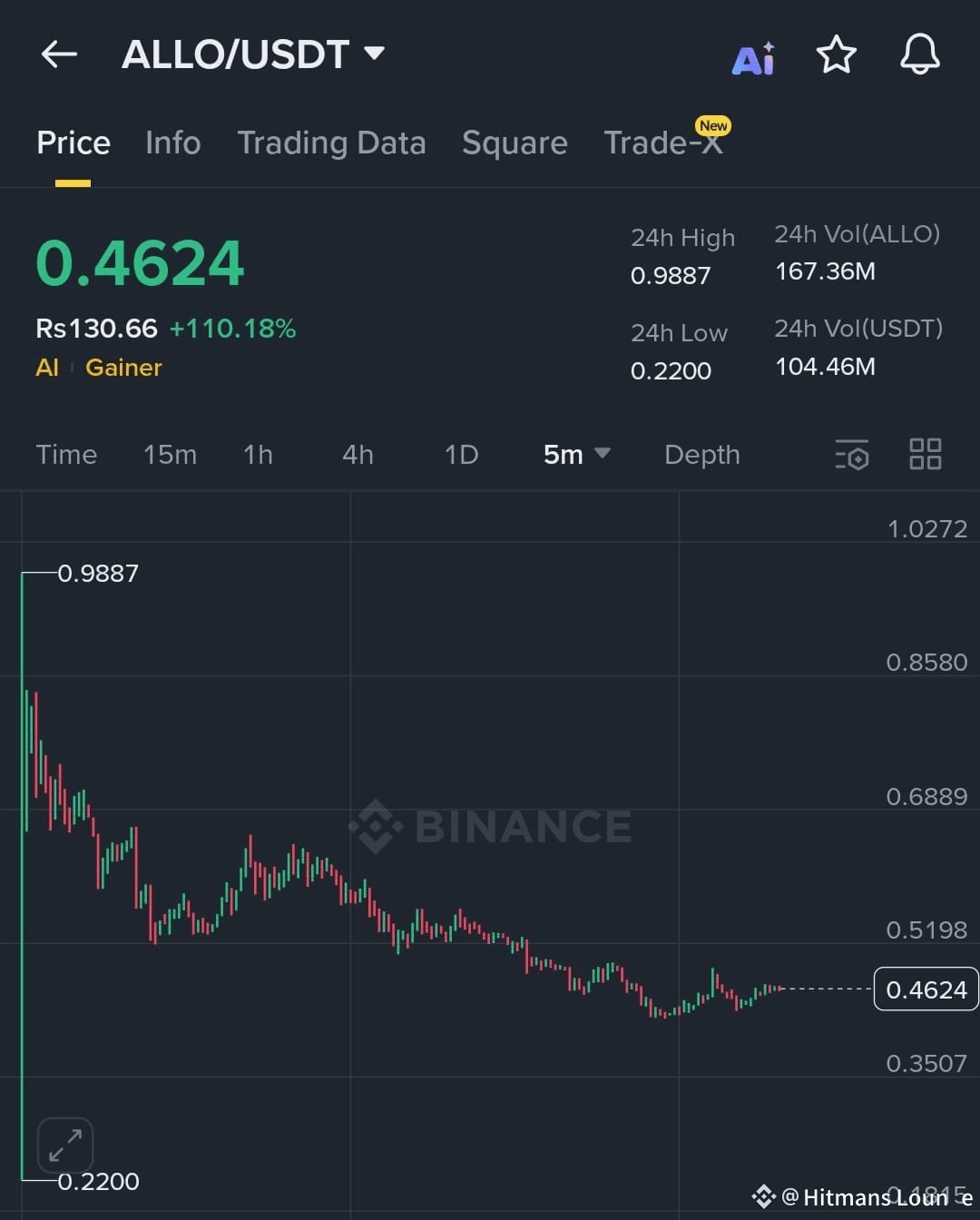980x1220 pixels.
Task: Open the chart layout grid icon
Action: point(926,454)
